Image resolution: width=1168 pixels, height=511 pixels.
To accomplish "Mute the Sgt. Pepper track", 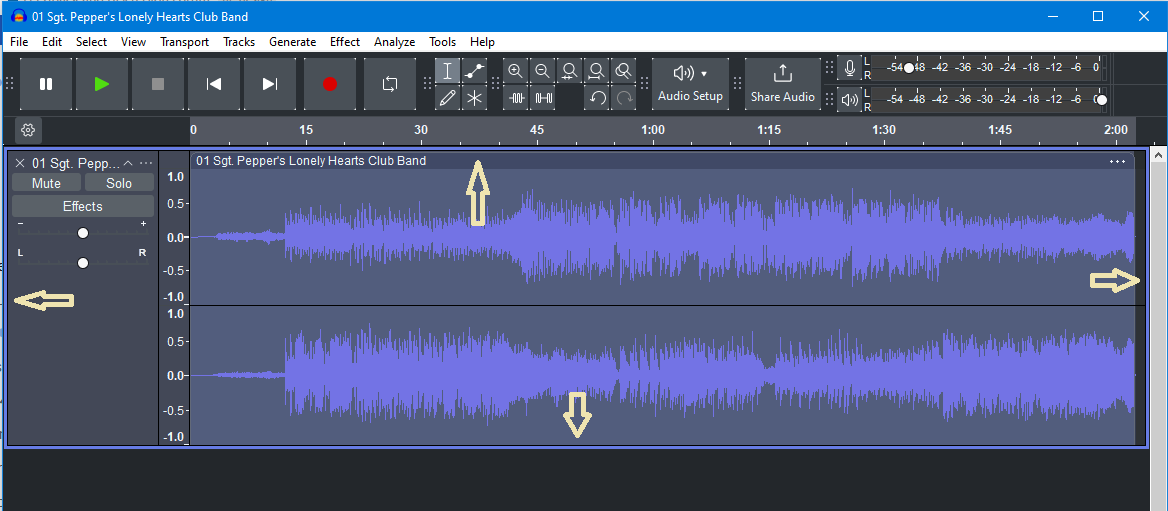I will pyautogui.click(x=46, y=183).
